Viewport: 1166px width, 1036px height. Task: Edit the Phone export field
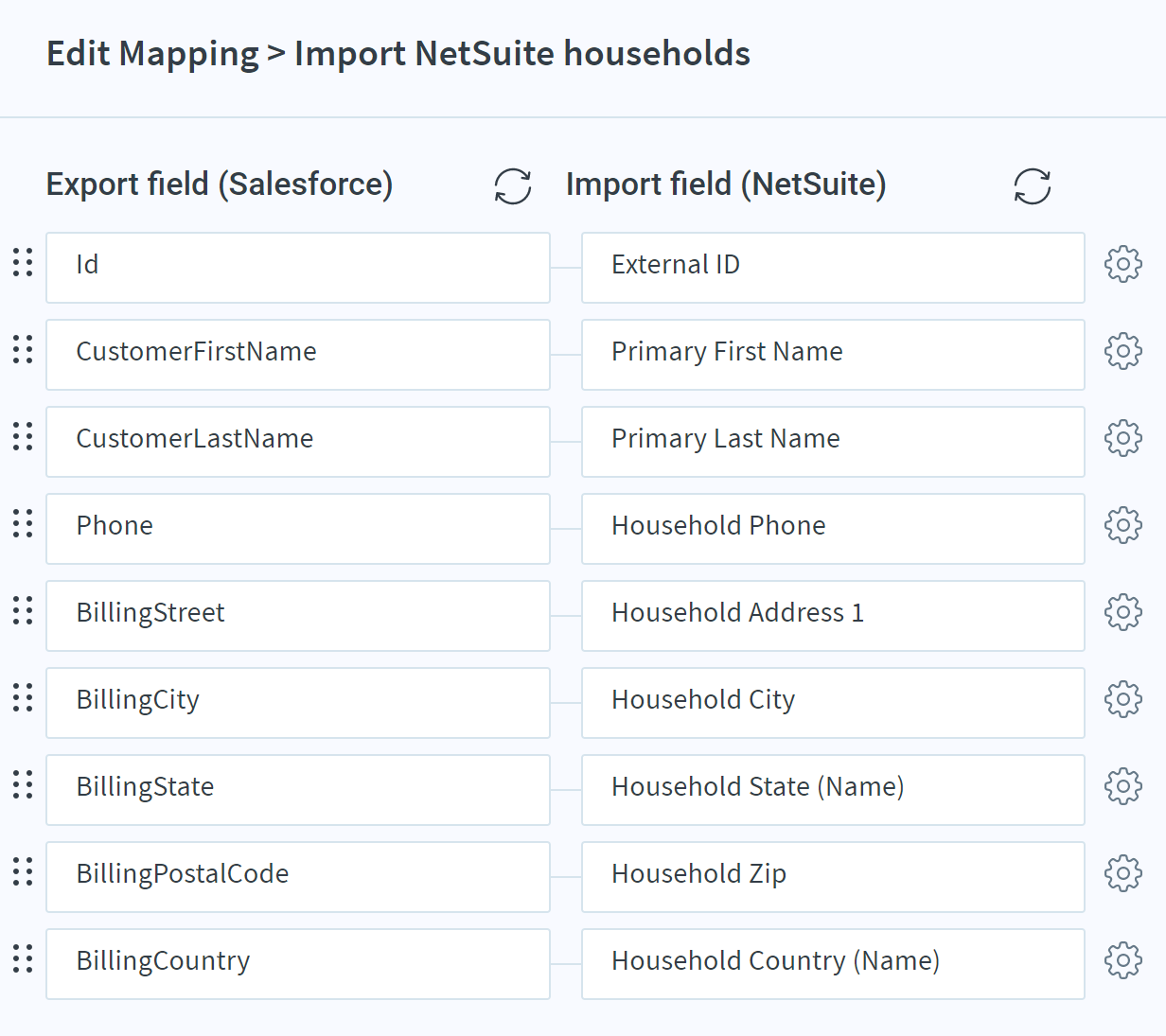[298, 529]
